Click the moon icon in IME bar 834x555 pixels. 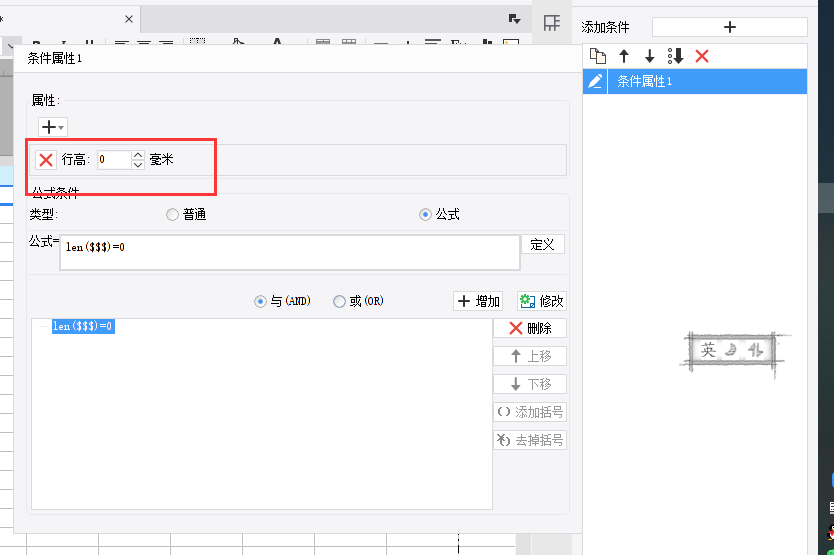(731, 350)
